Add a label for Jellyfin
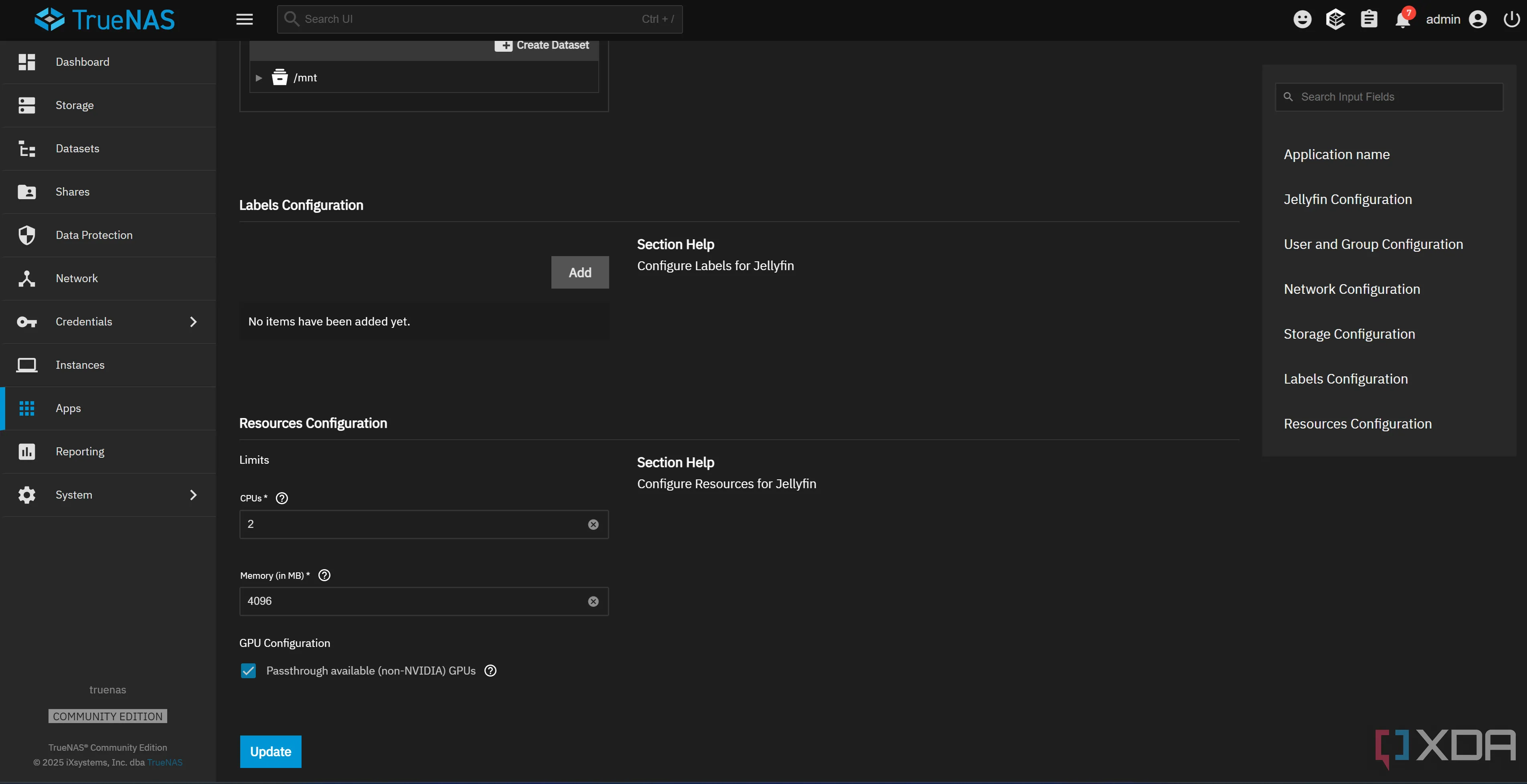1527x784 pixels. 580,273
